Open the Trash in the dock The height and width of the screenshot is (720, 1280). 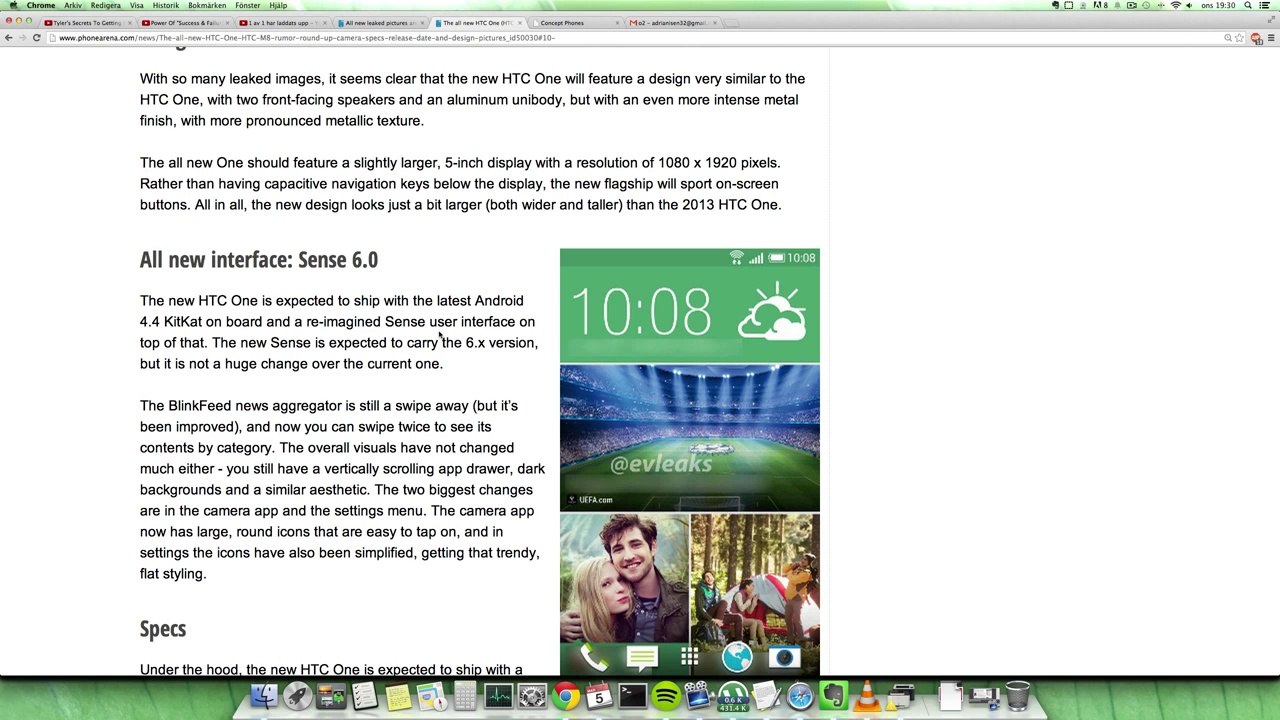1018,695
